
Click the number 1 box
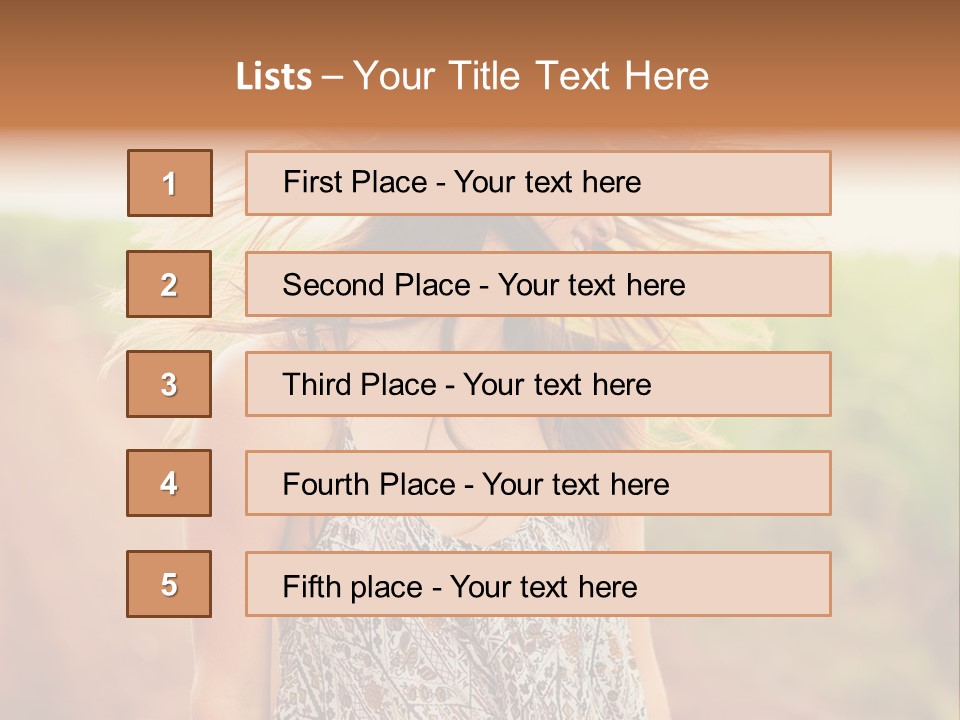tap(169, 183)
